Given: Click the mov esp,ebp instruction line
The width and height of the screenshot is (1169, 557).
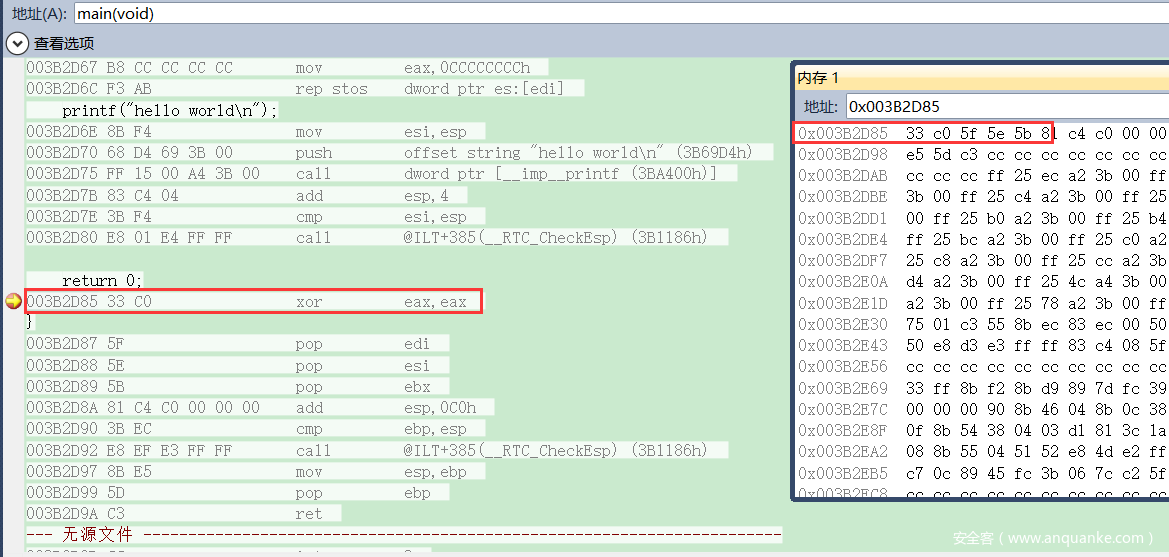Looking at the screenshot, I should (255, 471).
